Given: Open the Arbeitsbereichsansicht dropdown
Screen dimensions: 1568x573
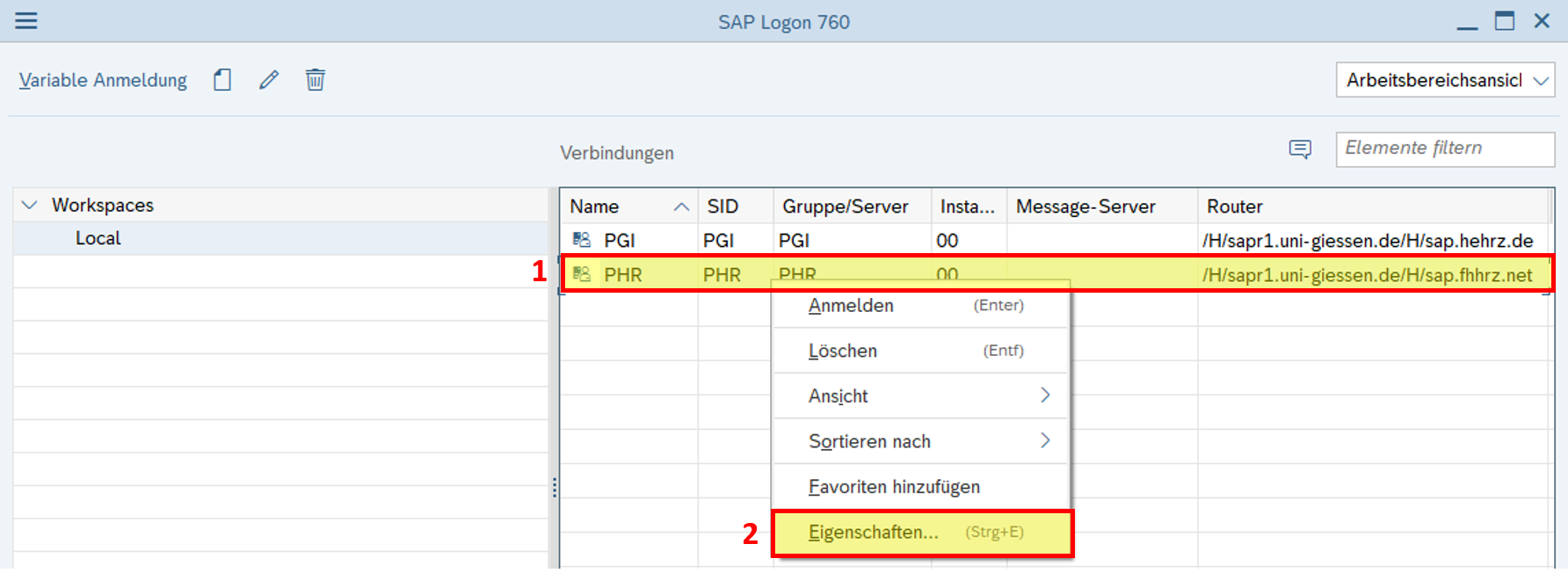Looking at the screenshot, I should point(1445,80).
